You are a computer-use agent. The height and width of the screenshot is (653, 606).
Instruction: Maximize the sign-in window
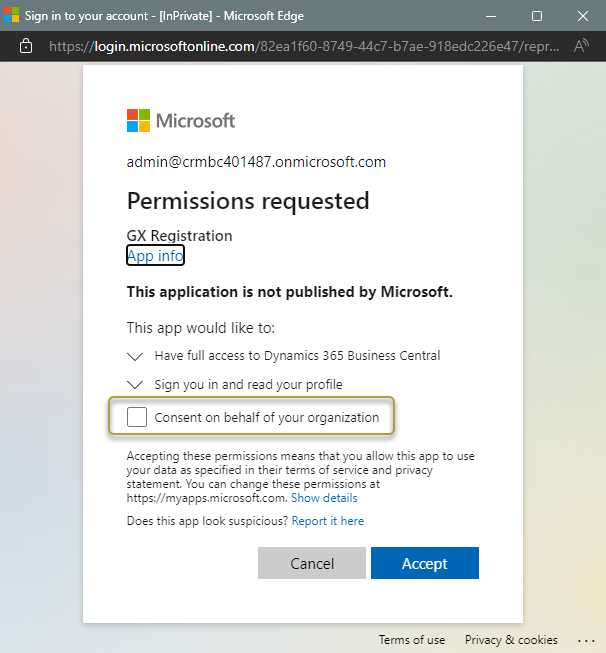point(537,16)
